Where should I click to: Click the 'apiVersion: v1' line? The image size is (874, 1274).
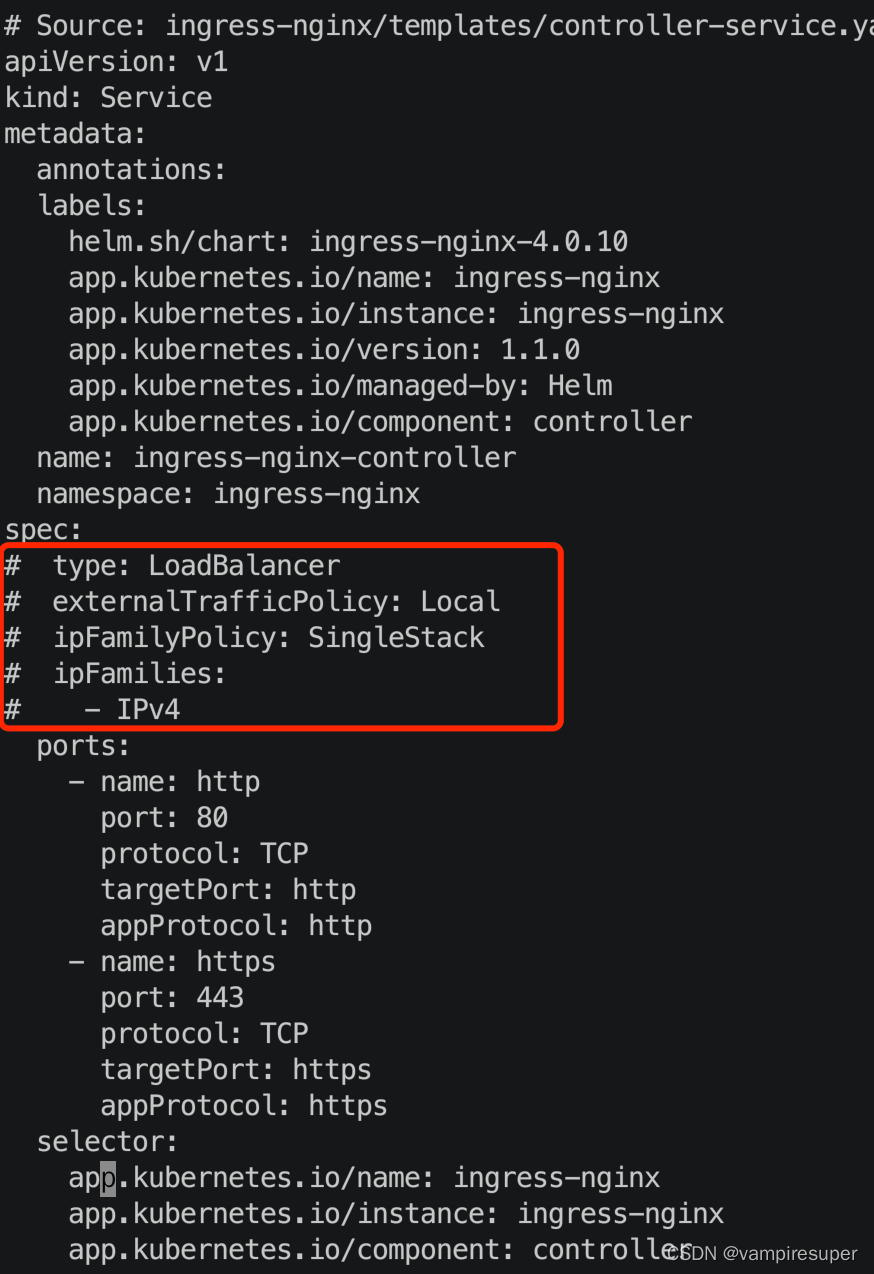point(116,62)
